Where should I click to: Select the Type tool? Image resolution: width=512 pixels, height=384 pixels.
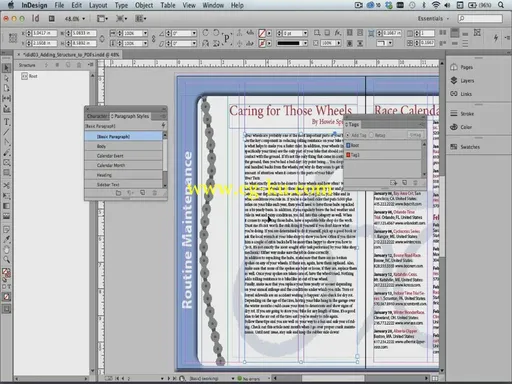coord(6,122)
